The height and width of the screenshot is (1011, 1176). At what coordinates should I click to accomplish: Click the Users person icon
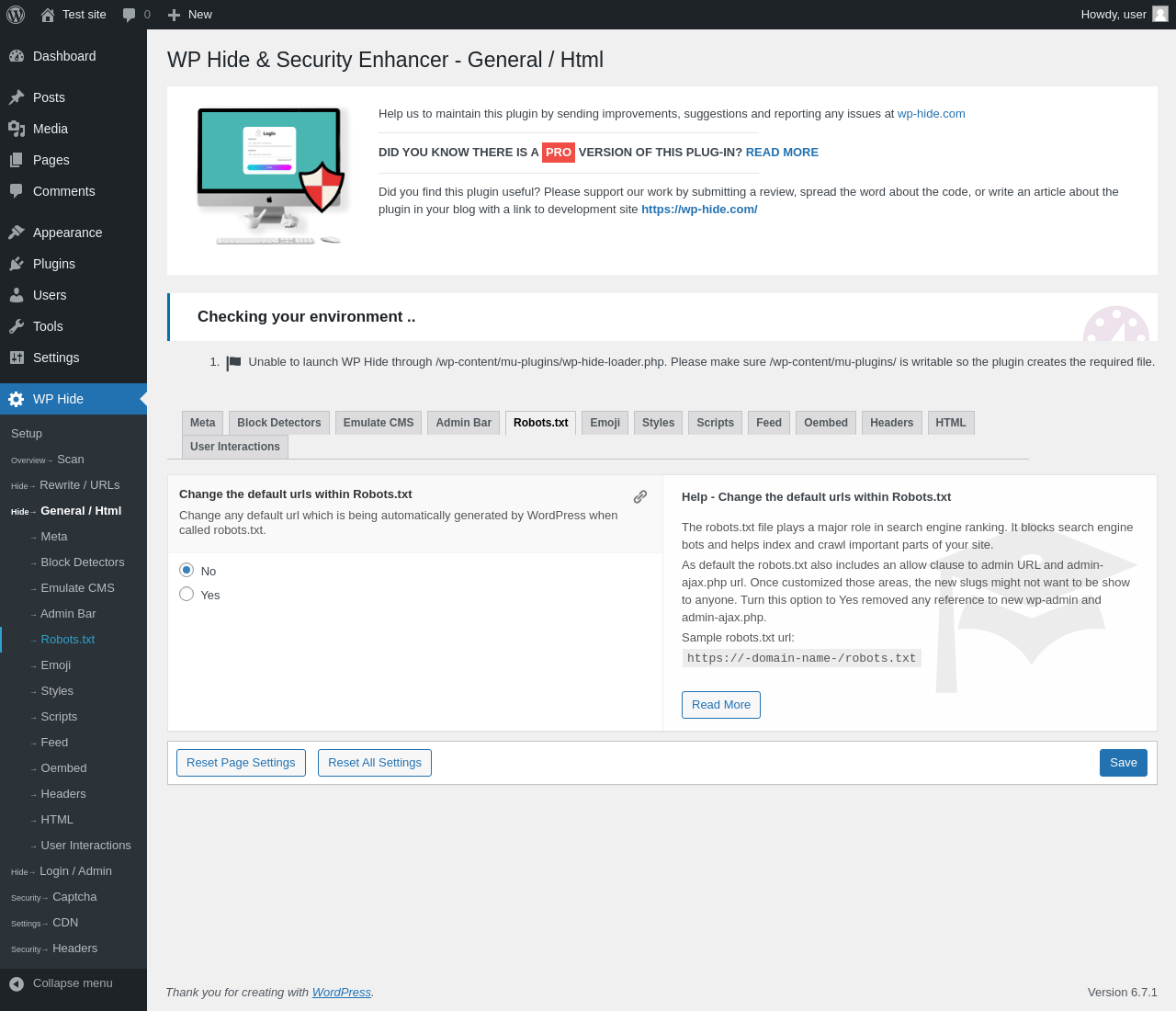point(17,295)
